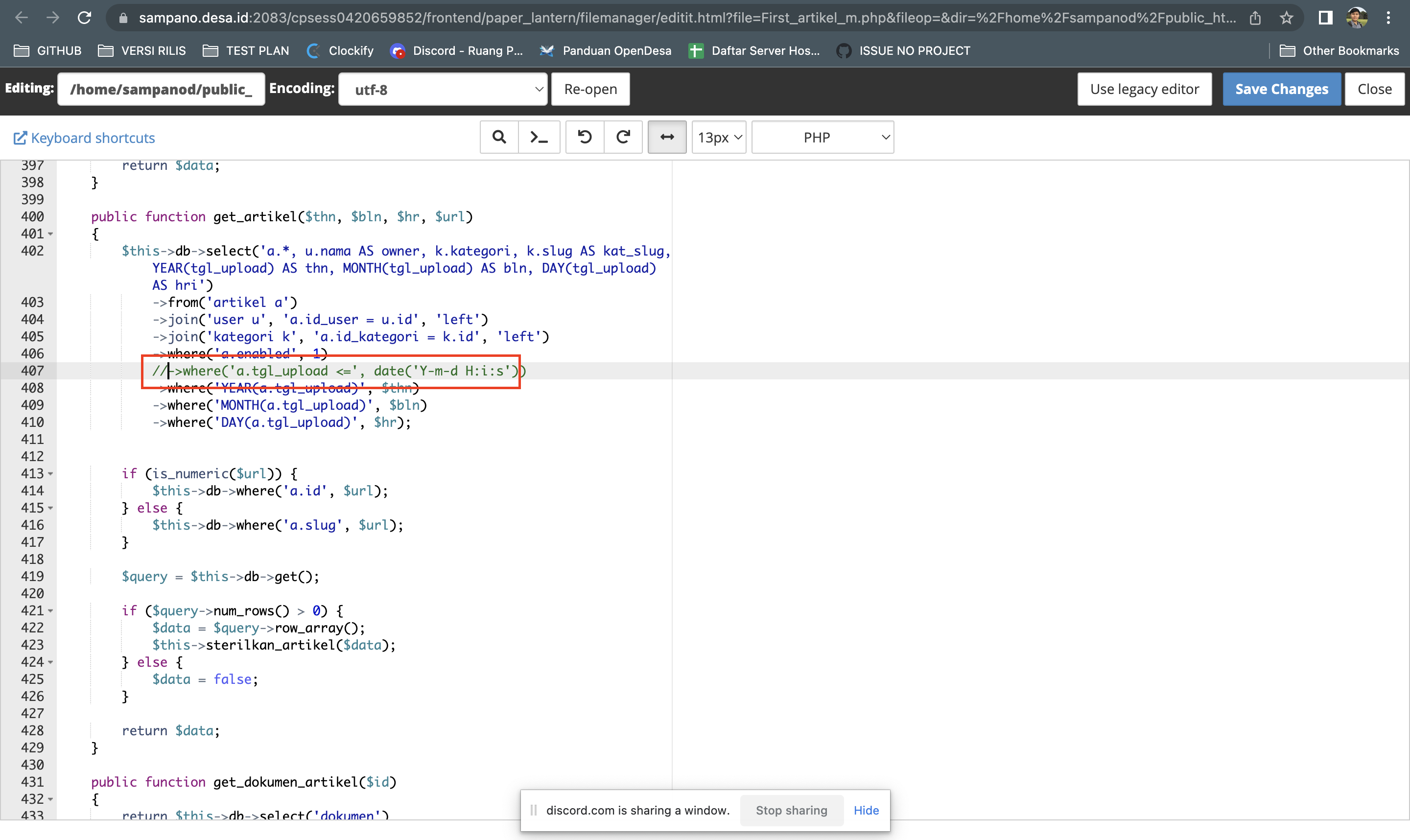Toggle the bookmark star for this page
The height and width of the screenshot is (840, 1410).
click(1286, 18)
